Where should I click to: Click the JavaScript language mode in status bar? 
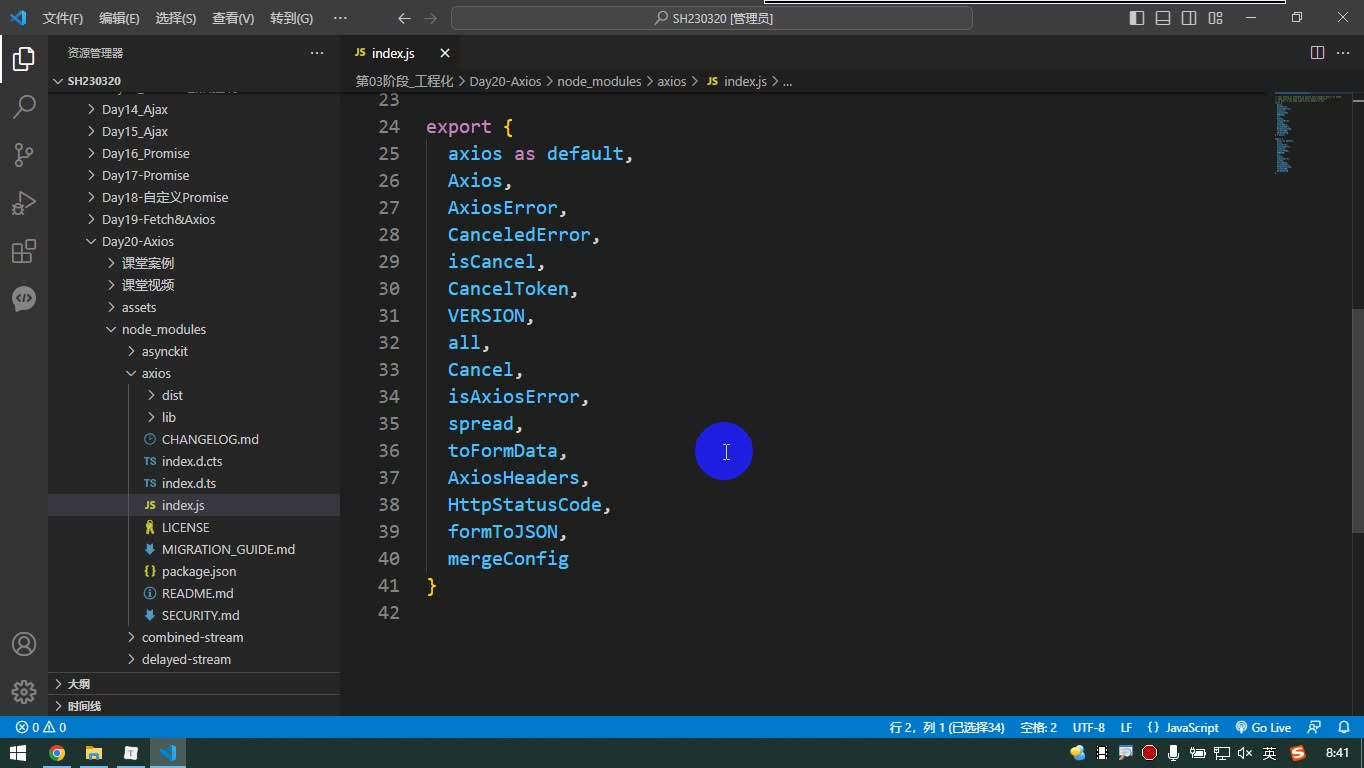click(1183, 728)
